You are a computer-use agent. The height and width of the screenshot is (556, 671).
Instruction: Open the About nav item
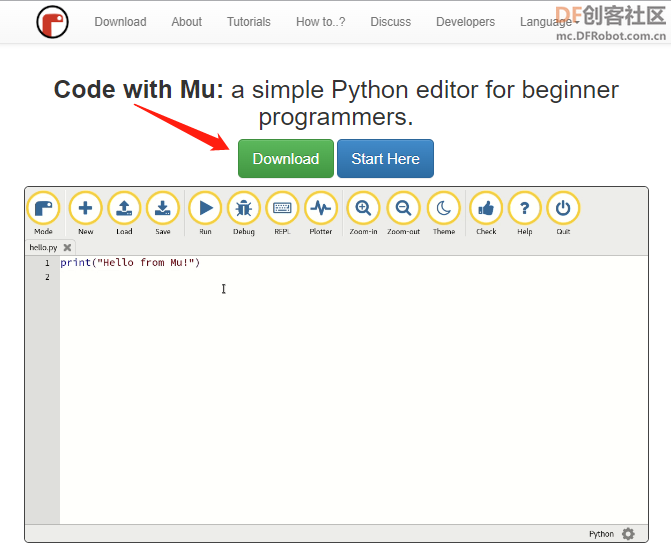tap(187, 22)
